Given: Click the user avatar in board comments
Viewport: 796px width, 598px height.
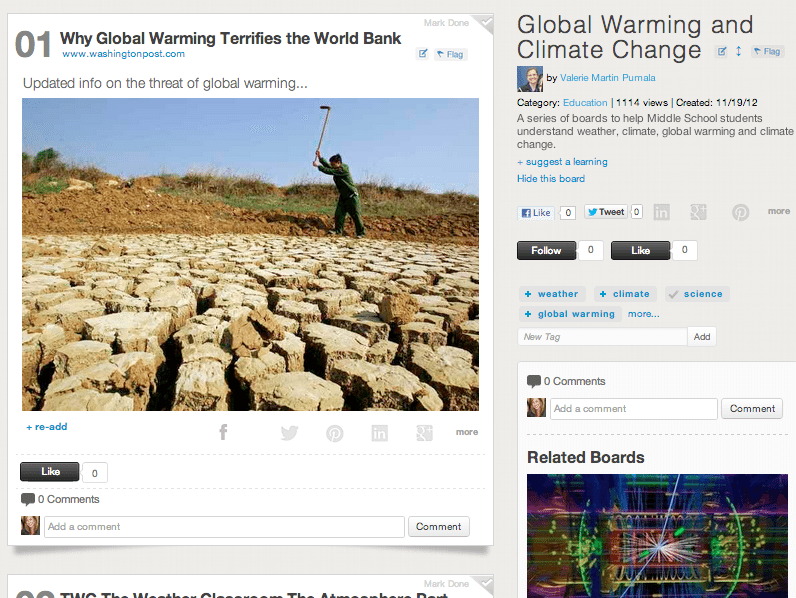Looking at the screenshot, I should [537, 408].
